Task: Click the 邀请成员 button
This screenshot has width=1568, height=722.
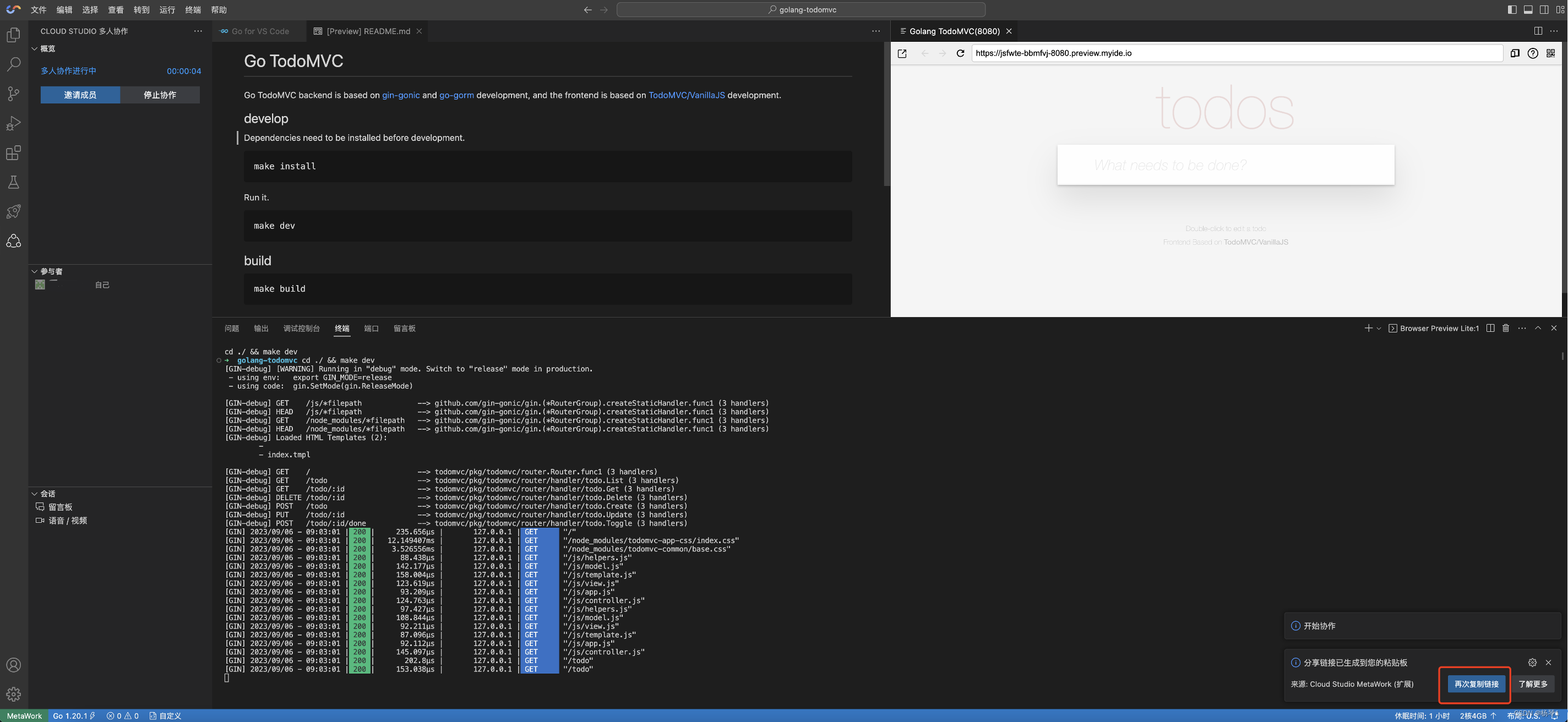Action: click(x=80, y=94)
